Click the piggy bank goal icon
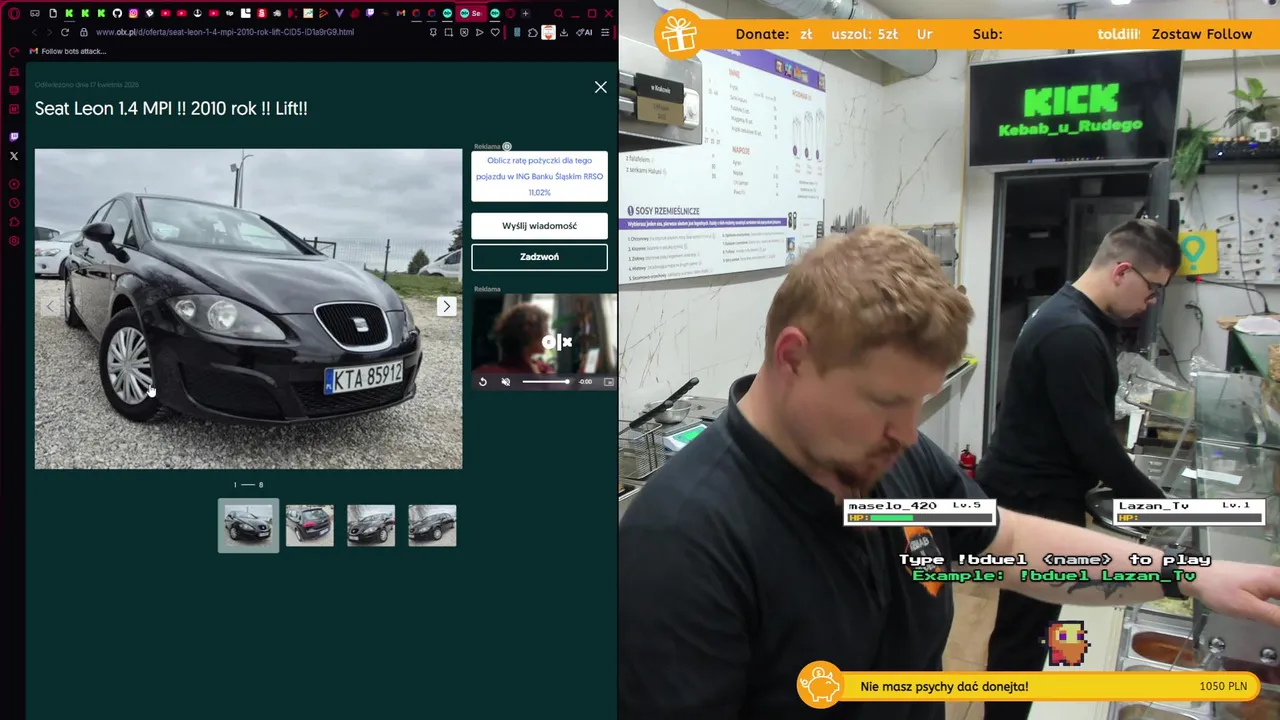The image size is (1280, 720). [x=820, y=685]
